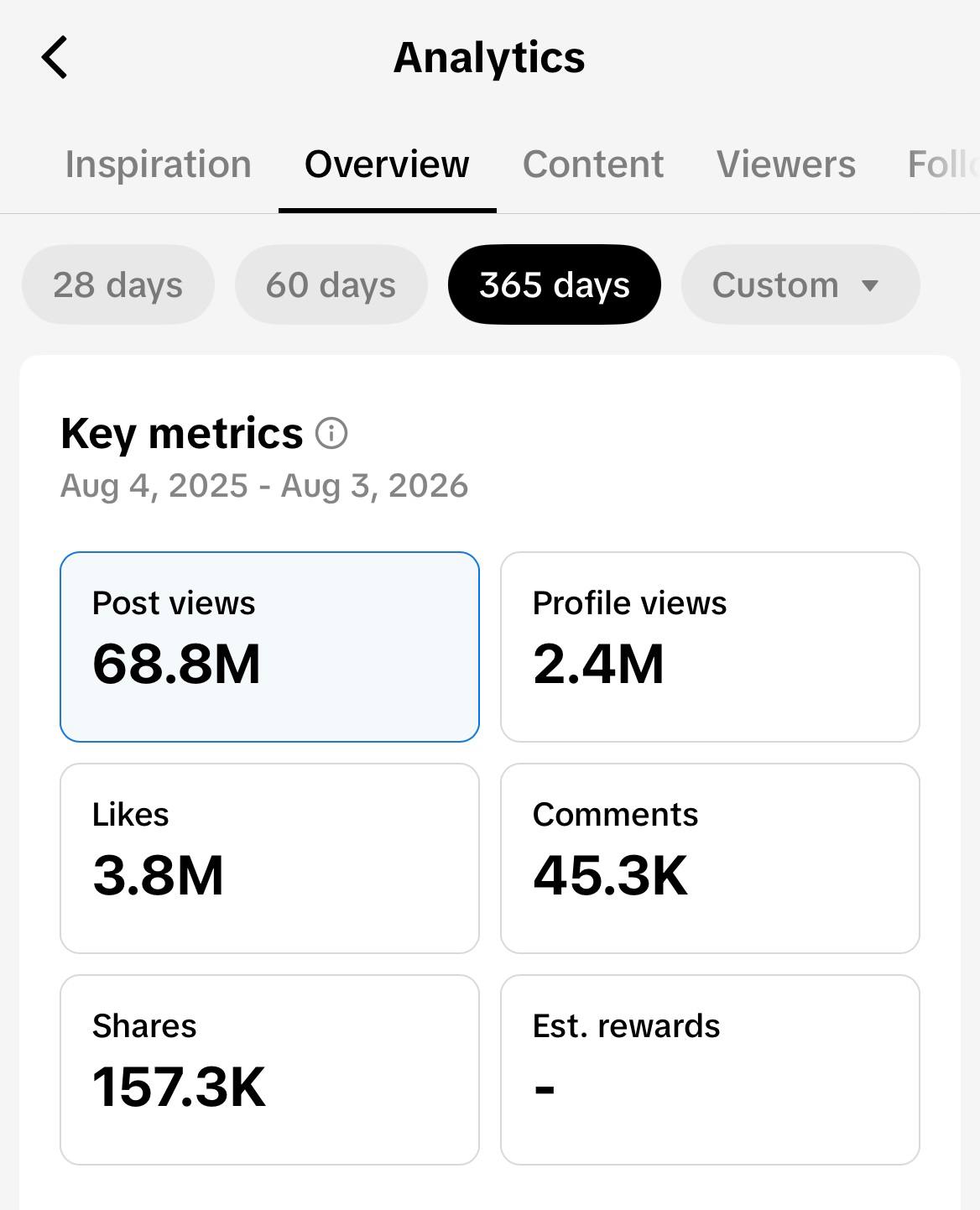Screen dimensions: 980x1210
Task: Select the Likes metric card
Action: coord(269,858)
